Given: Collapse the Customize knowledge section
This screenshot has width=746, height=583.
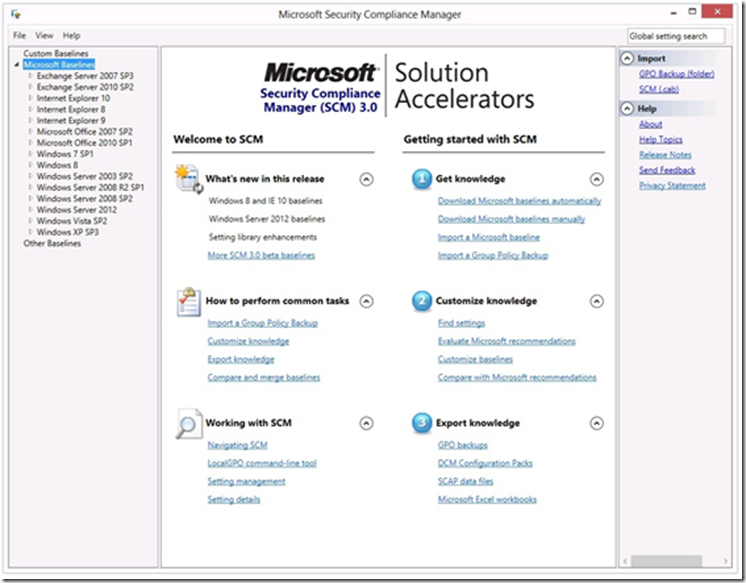Looking at the screenshot, I should click(597, 301).
